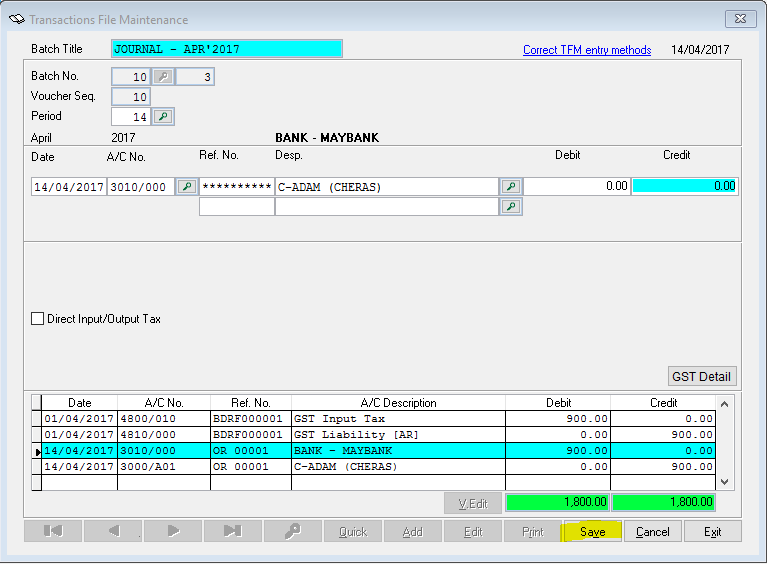Go to first record navigation button
The image size is (767, 564).
[x=53, y=531]
